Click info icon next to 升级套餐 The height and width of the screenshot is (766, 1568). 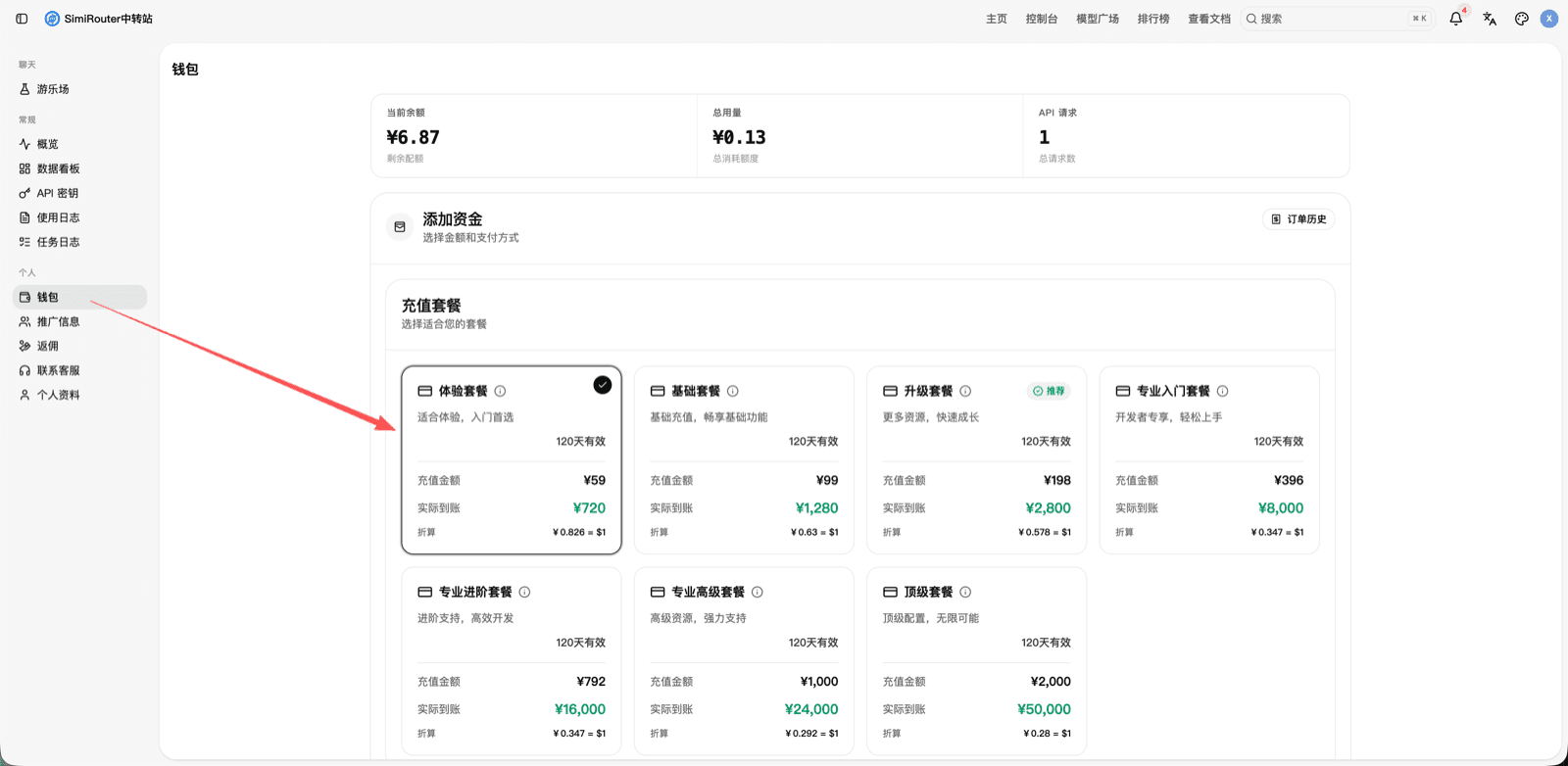click(x=965, y=391)
